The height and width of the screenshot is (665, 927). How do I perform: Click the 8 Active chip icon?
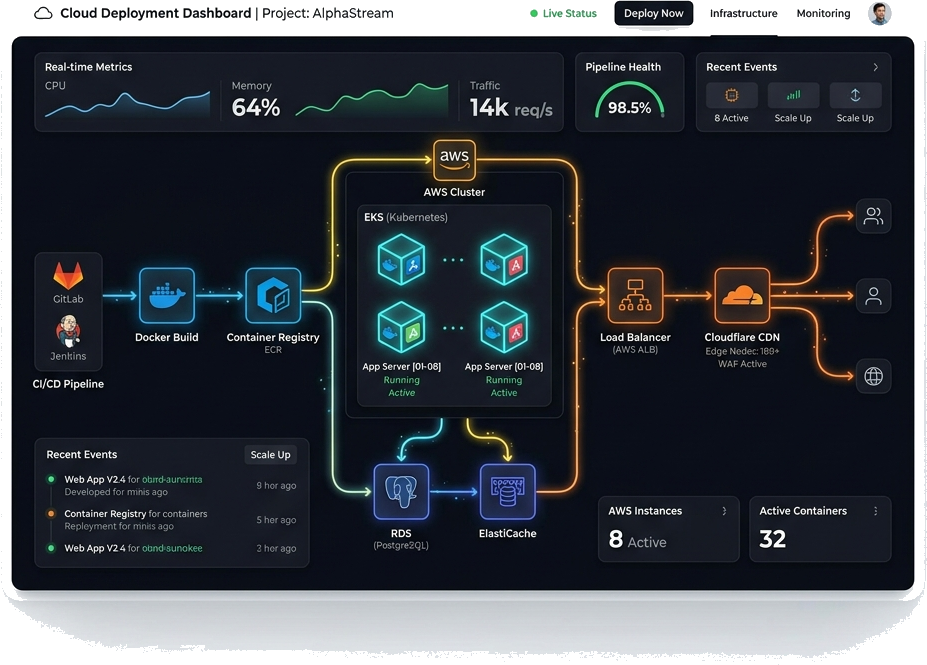[x=731, y=95]
